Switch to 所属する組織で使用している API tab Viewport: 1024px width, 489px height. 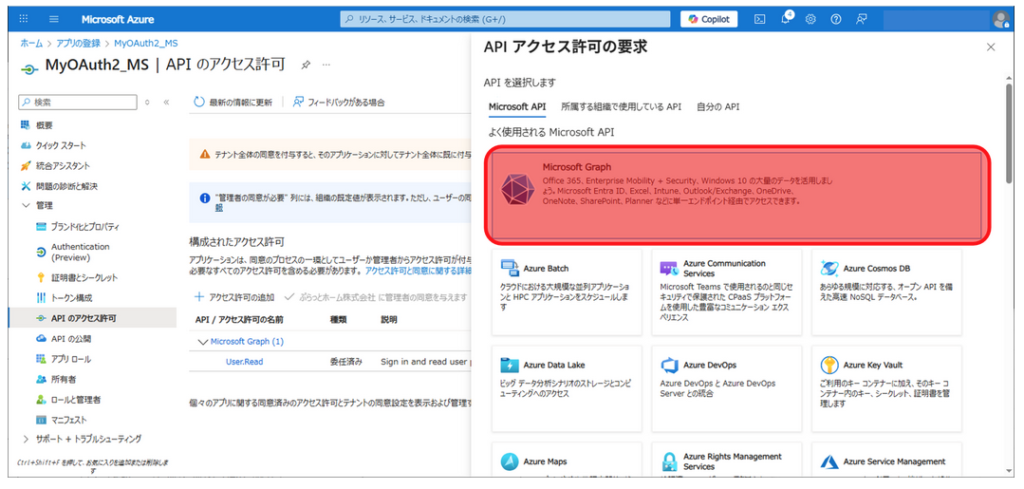[x=621, y=106]
